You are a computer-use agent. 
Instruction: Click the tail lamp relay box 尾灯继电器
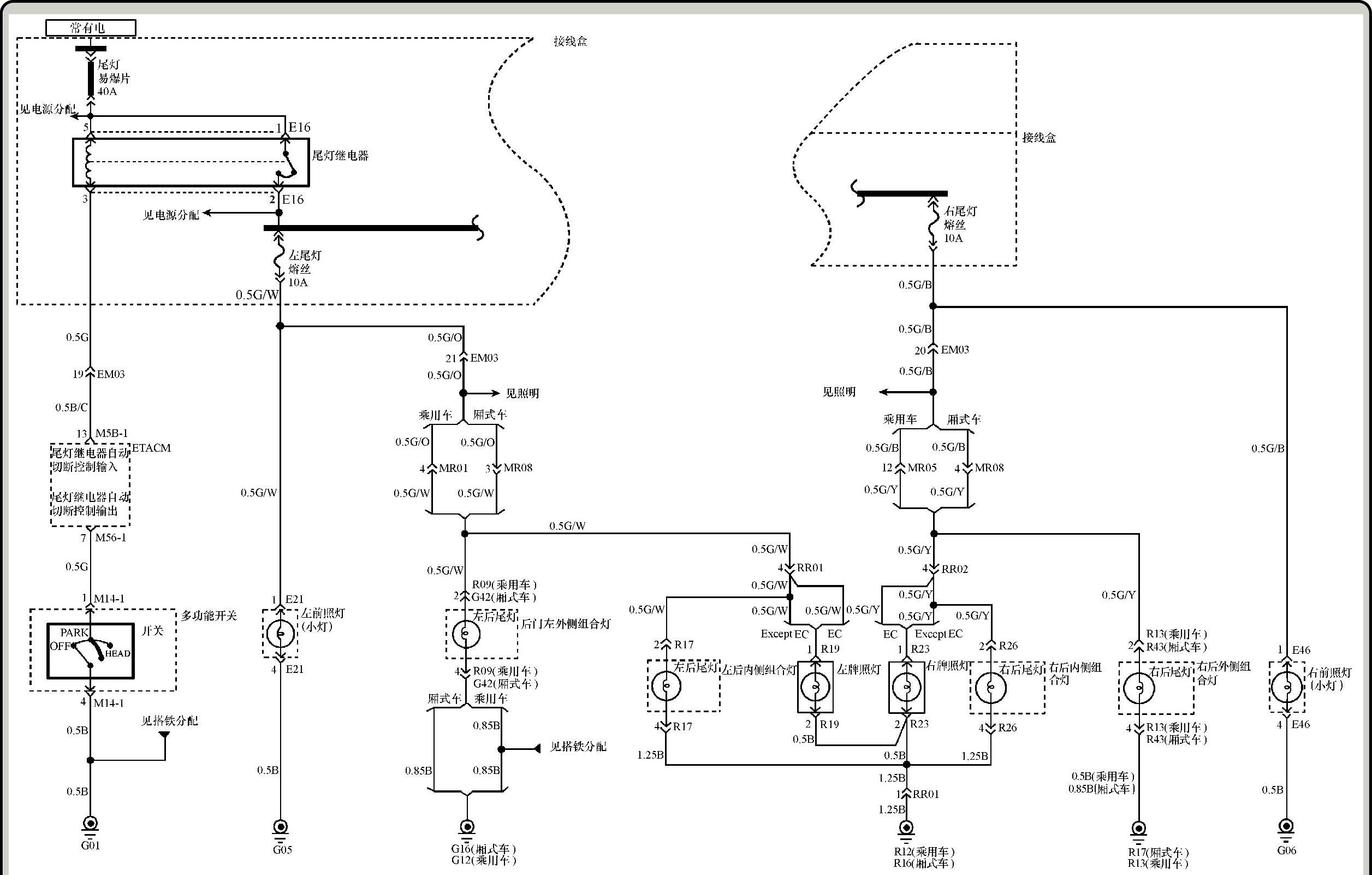(191, 162)
